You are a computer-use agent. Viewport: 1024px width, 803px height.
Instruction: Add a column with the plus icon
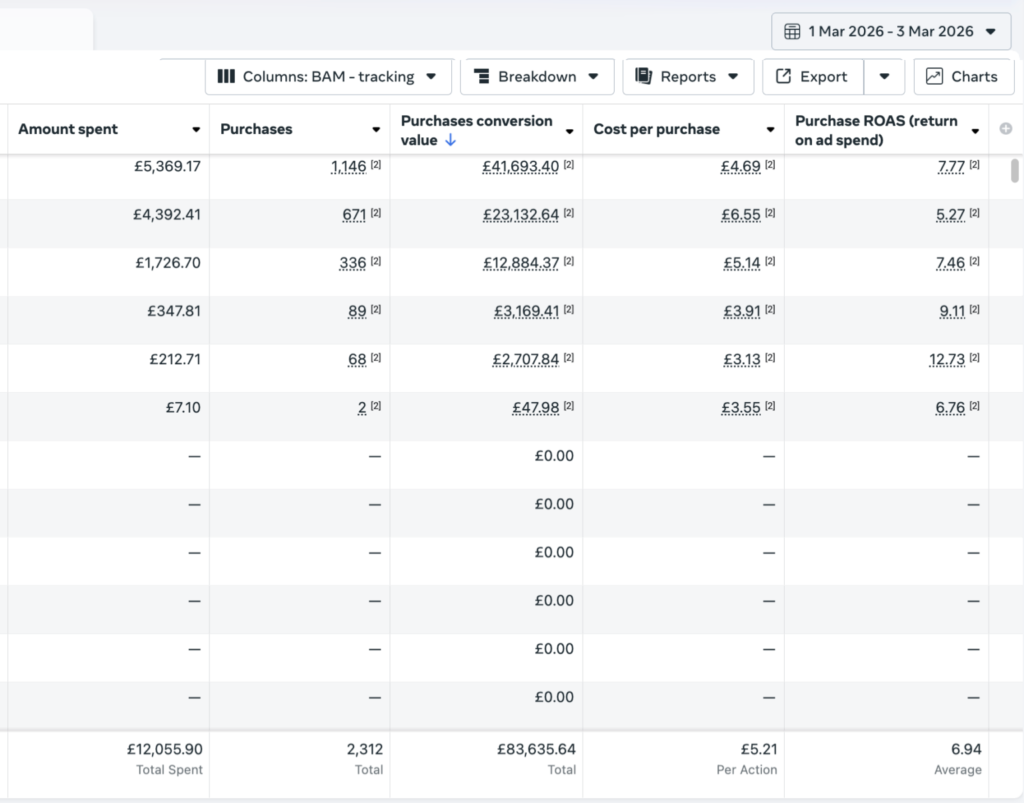click(1006, 129)
